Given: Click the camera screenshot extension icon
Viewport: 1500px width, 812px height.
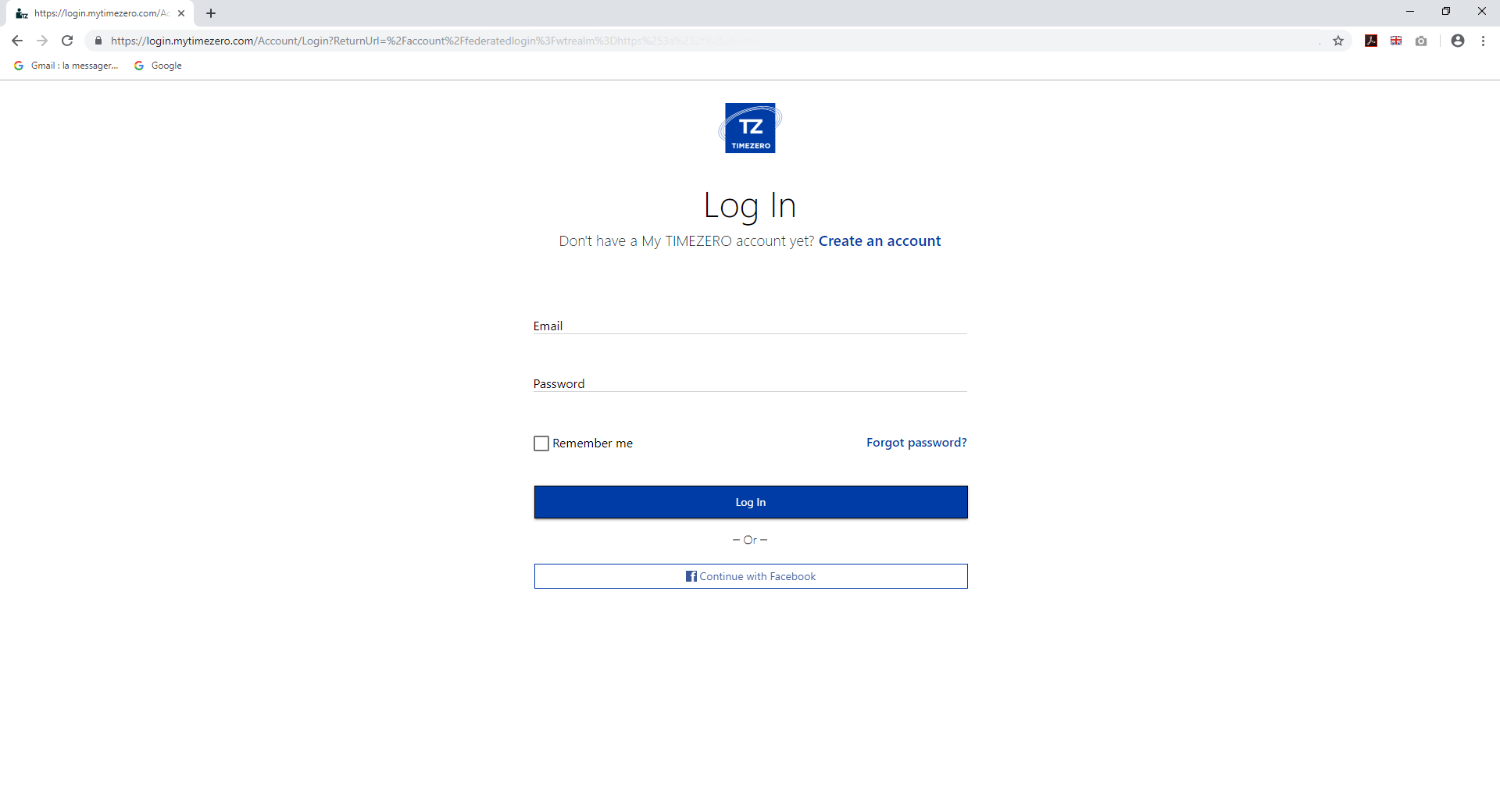Looking at the screenshot, I should (x=1421, y=41).
